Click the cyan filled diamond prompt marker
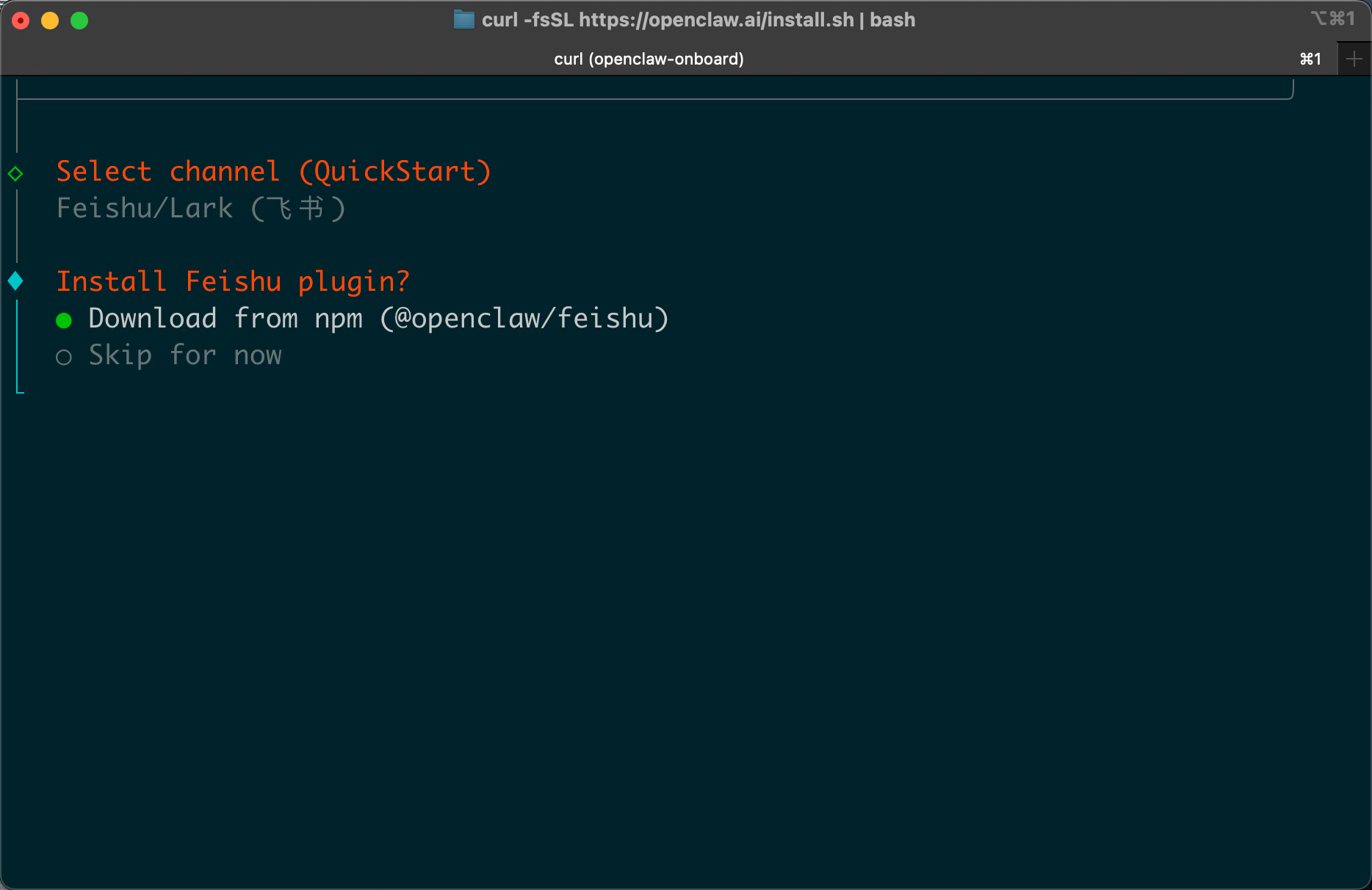Screen dimensions: 1372x890 tap(15, 281)
